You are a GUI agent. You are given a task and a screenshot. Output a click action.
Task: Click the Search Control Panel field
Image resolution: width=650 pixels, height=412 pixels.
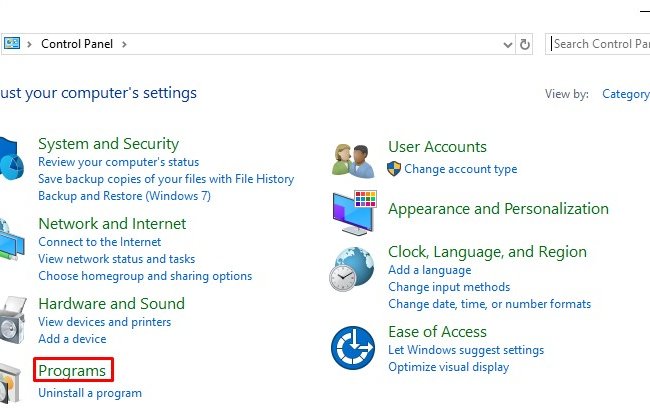click(598, 44)
